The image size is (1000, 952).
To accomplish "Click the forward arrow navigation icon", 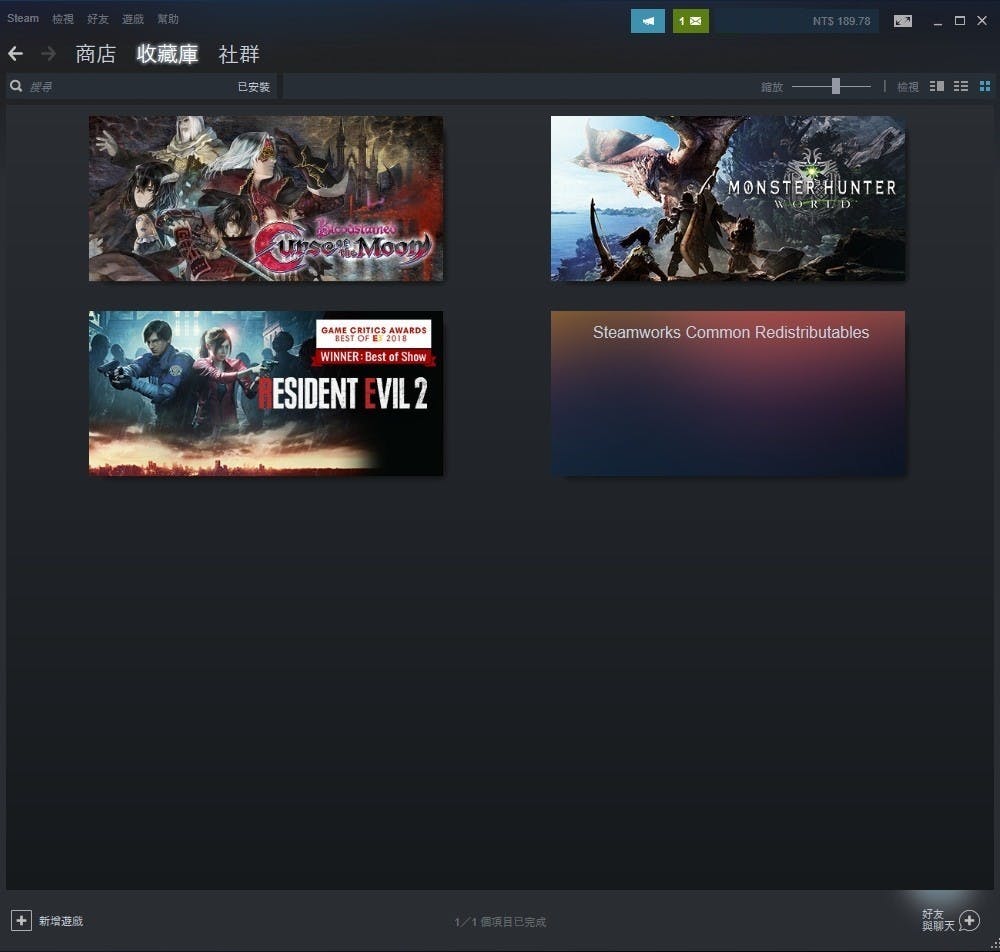I will tap(48, 54).
